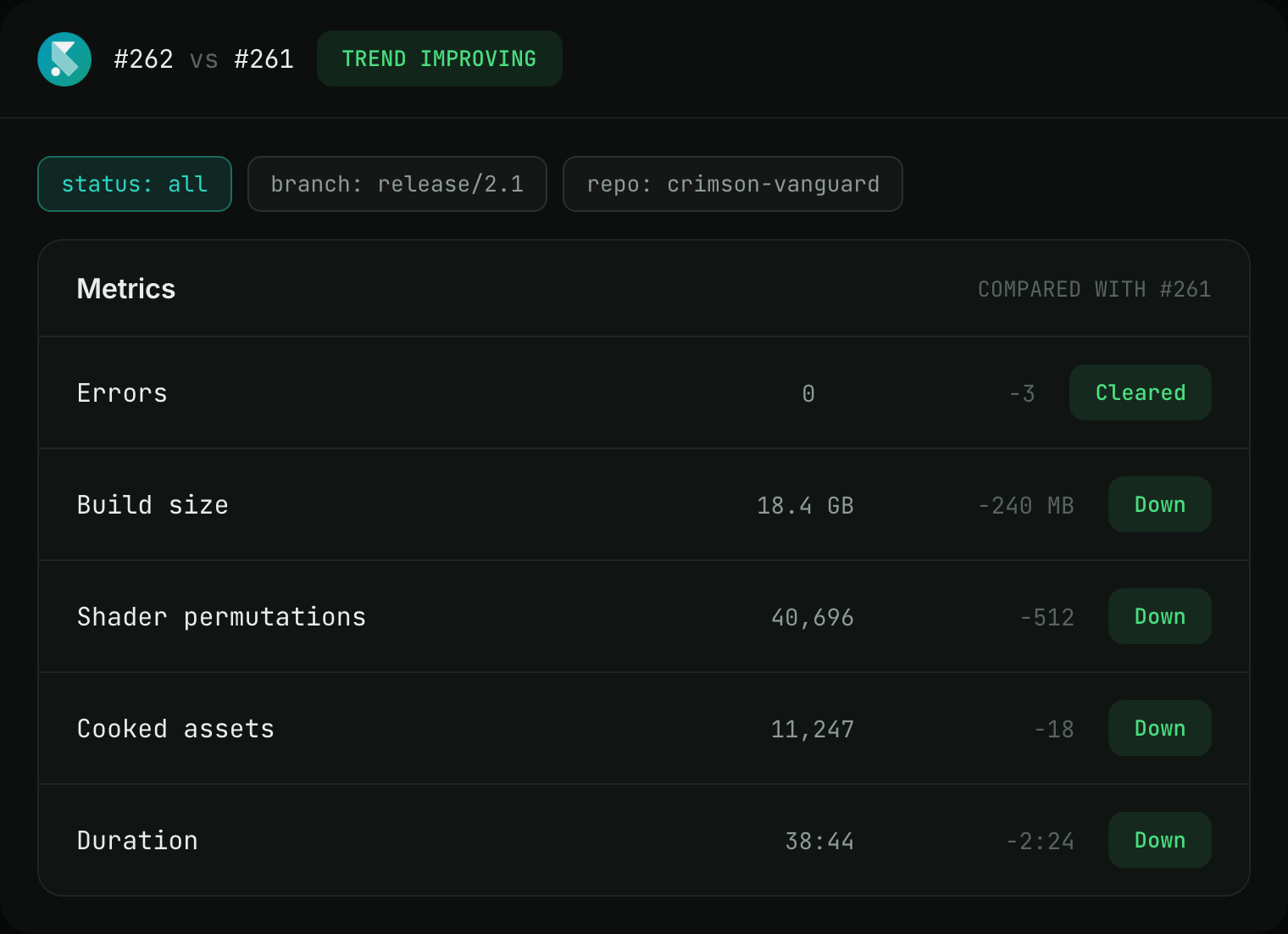Click the 38:44 duration value

[819, 842]
